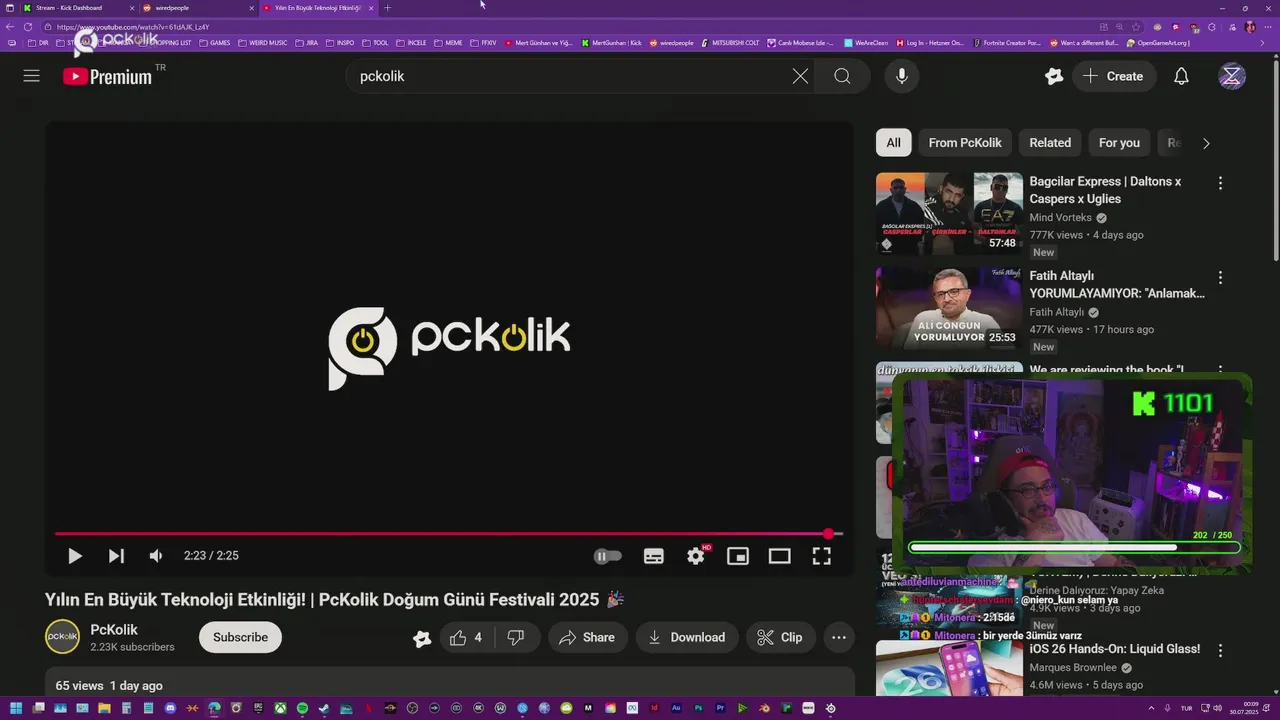Open iOS 26 Hands-On: Liquid Glass video
Image resolution: width=1280 pixels, height=720 pixels.
[x=1114, y=649]
